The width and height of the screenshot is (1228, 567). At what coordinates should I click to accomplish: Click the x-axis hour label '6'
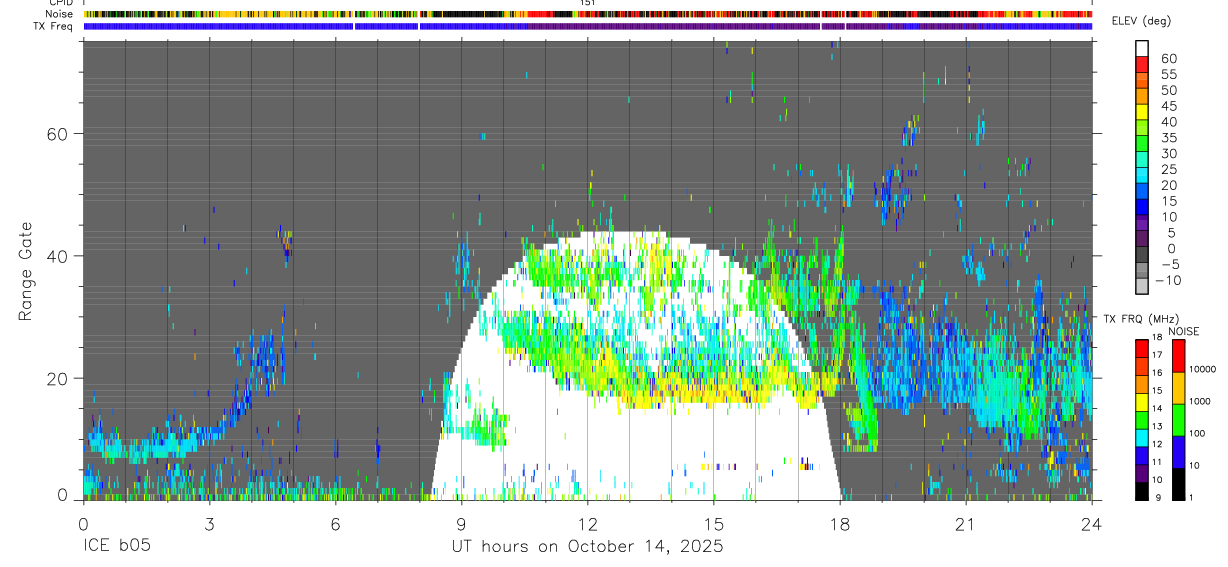pos(335,524)
